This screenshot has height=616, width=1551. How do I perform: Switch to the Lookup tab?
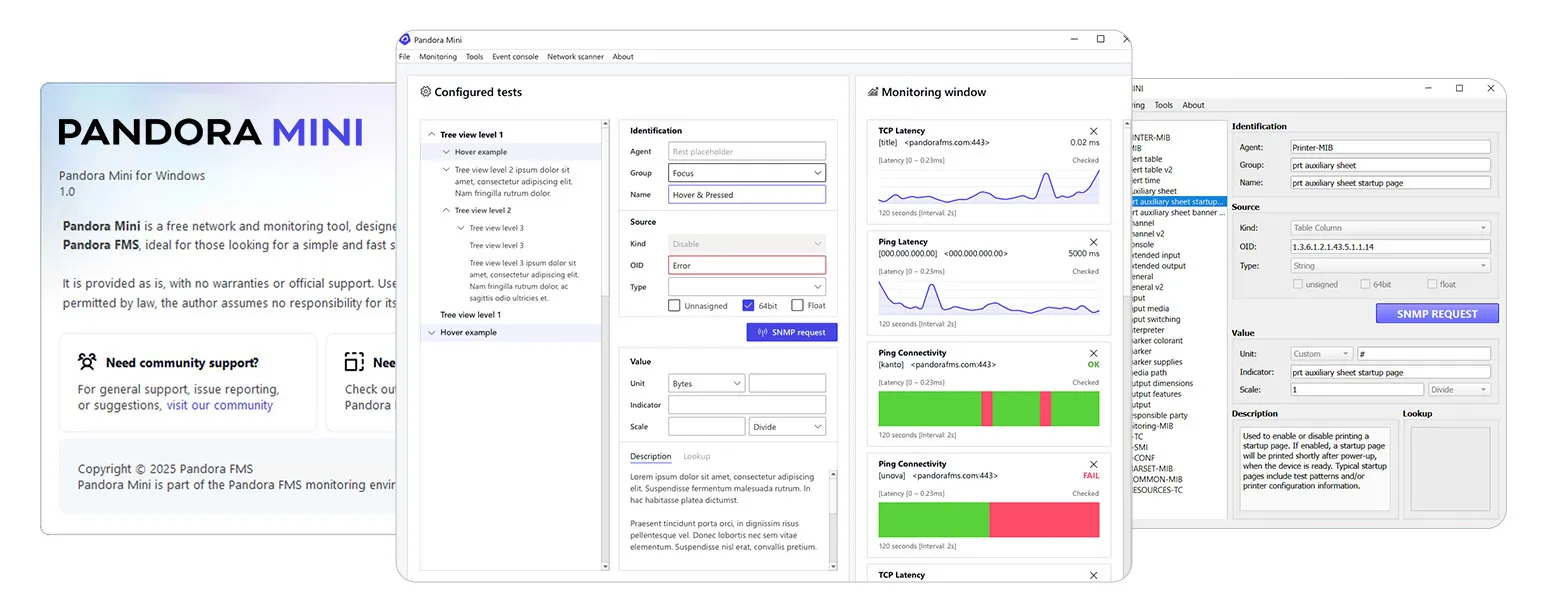coord(697,456)
